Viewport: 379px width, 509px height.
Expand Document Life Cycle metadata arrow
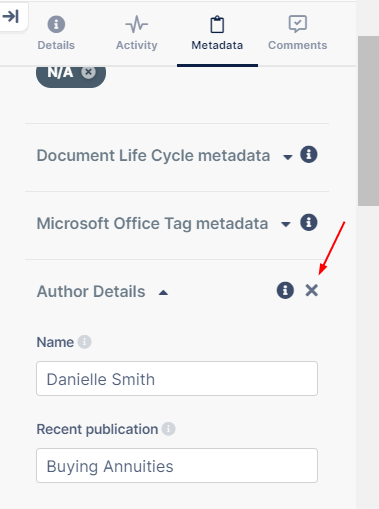click(x=287, y=157)
